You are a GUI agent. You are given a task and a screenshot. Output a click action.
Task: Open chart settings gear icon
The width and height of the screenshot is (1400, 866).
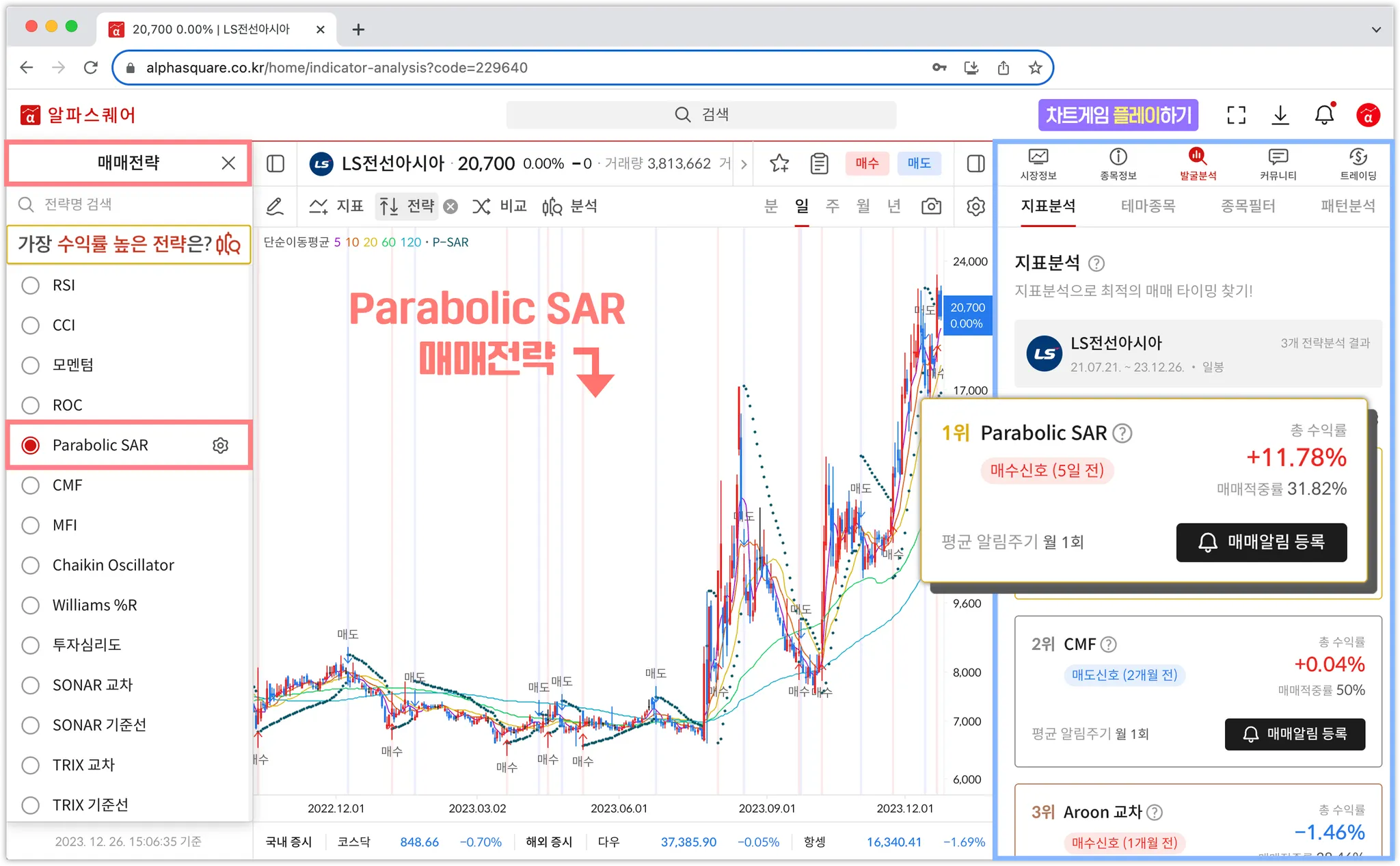point(975,206)
